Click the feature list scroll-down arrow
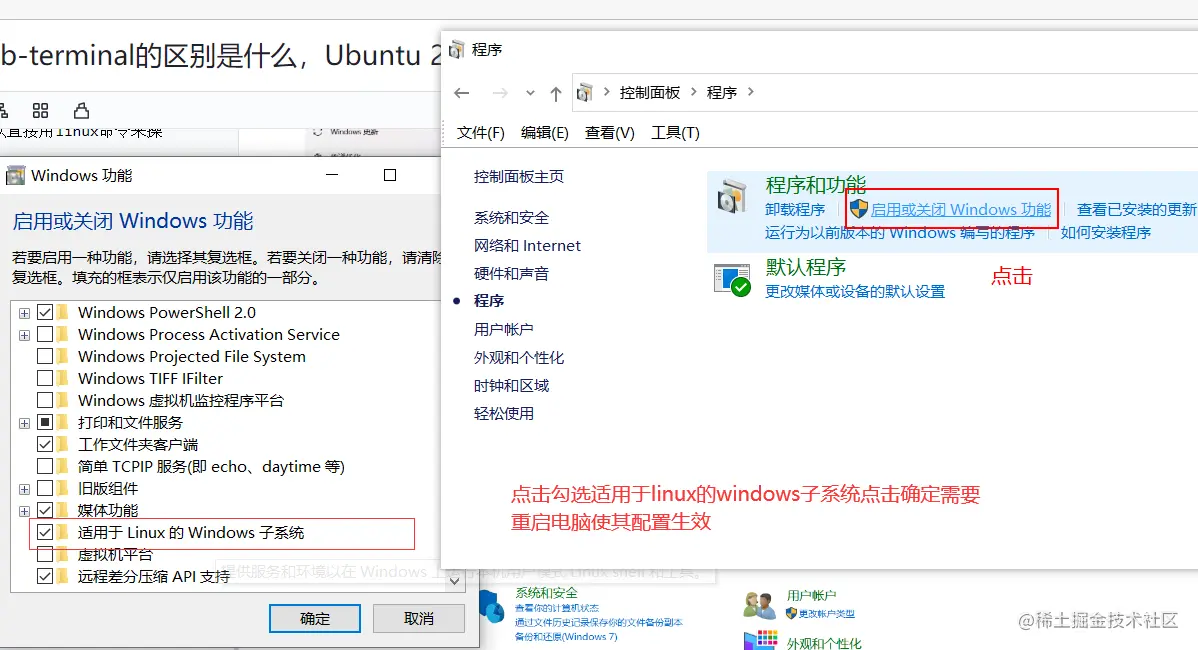This screenshot has width=1198, height=650. point(454,582)
